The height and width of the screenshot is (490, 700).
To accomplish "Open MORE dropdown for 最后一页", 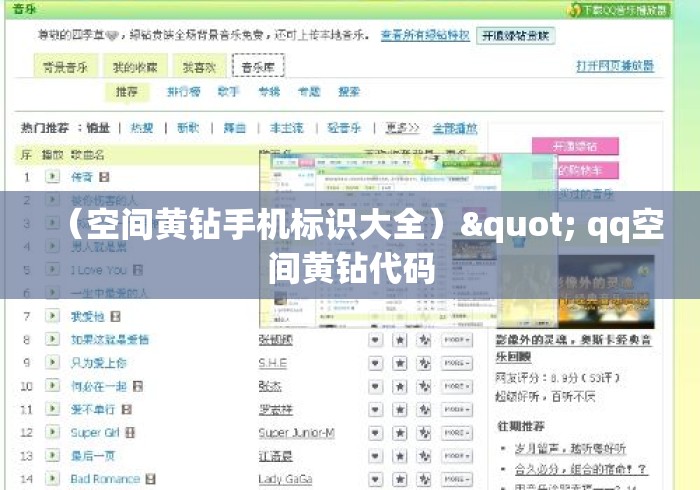I will pyautogui.click(x=456, y=456).
